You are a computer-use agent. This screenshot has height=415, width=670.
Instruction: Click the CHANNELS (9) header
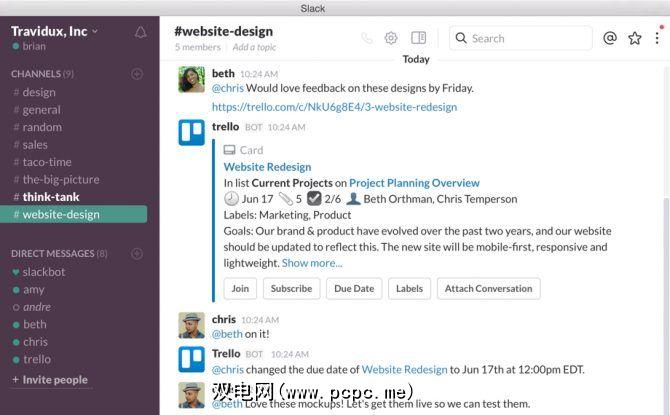click(42, 74)
